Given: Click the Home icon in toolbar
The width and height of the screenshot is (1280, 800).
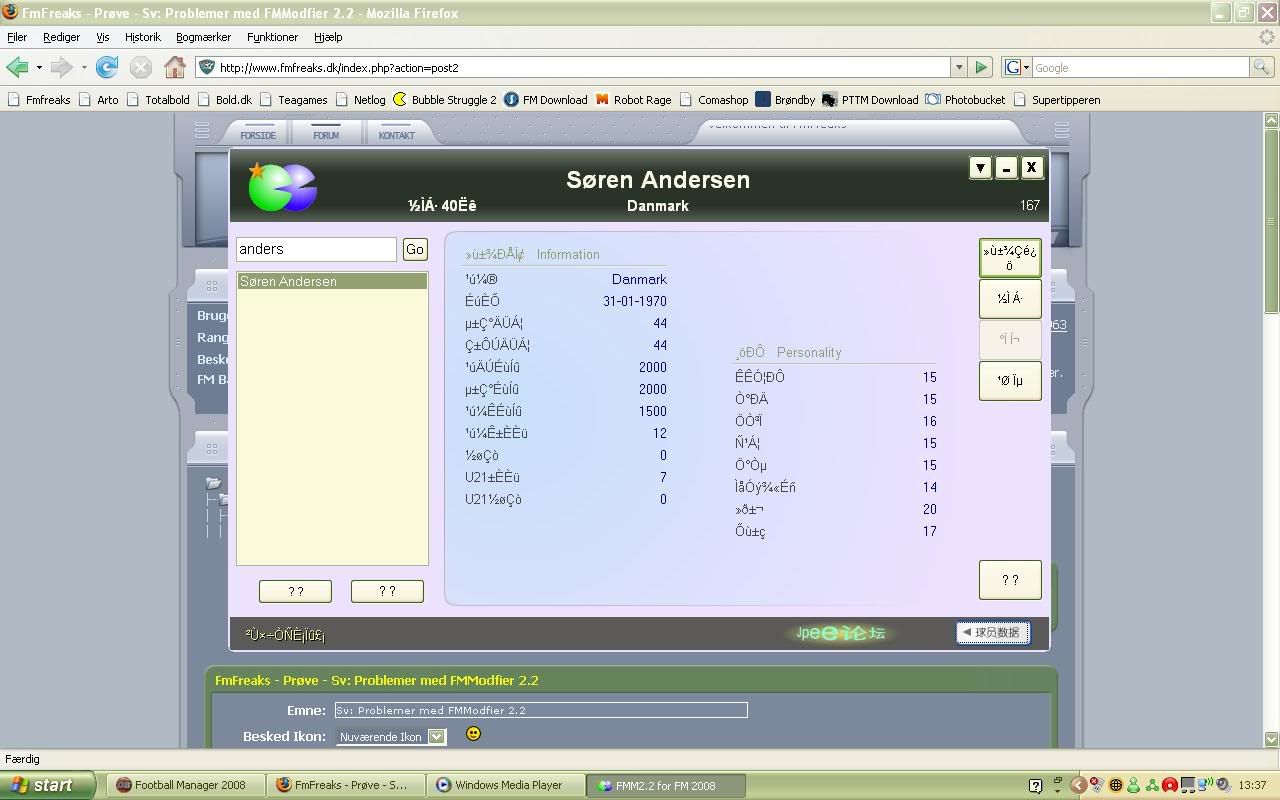Looking at the screenshot, I should click(x=175, y=67).
